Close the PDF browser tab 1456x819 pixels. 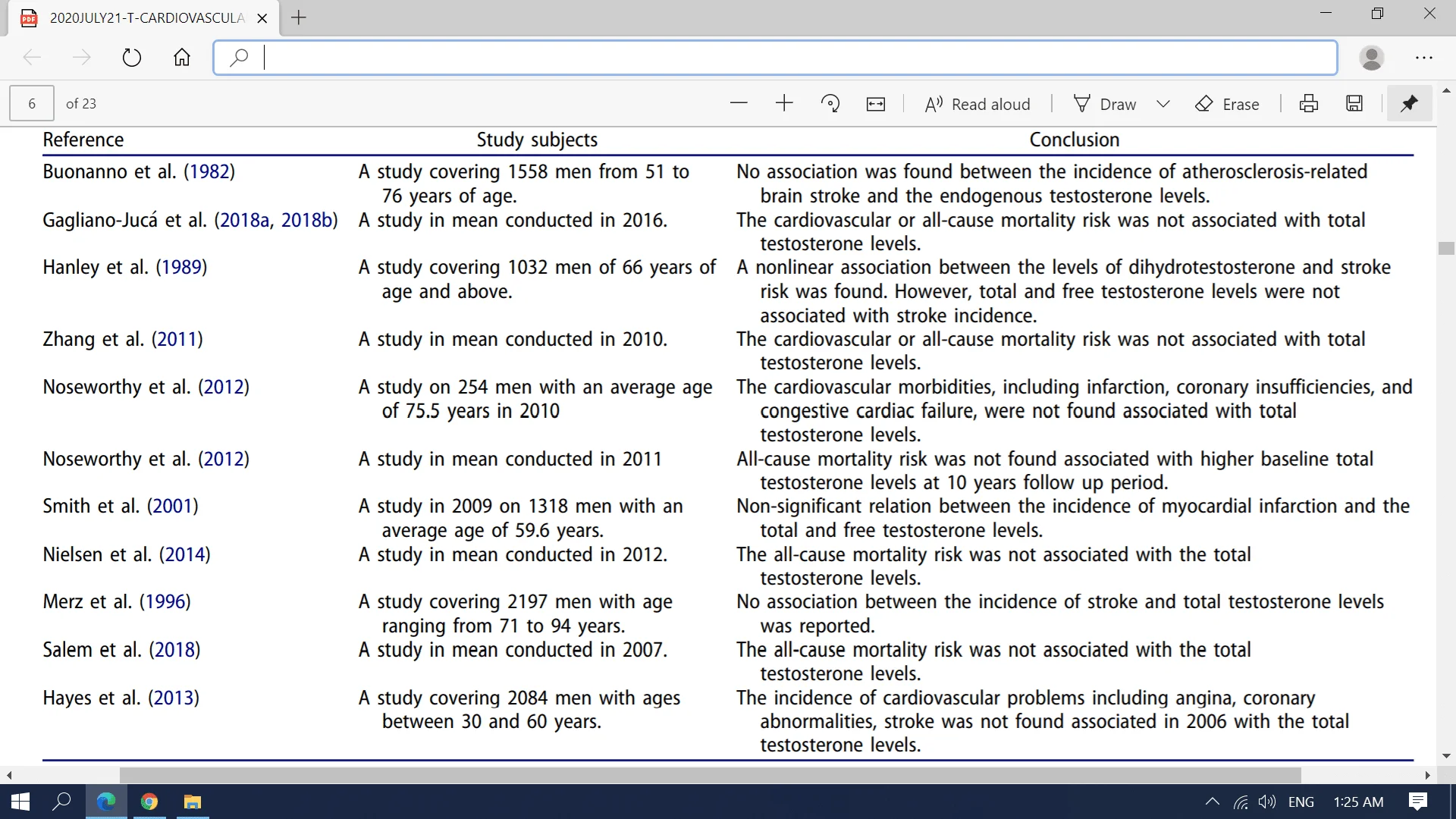262,17
